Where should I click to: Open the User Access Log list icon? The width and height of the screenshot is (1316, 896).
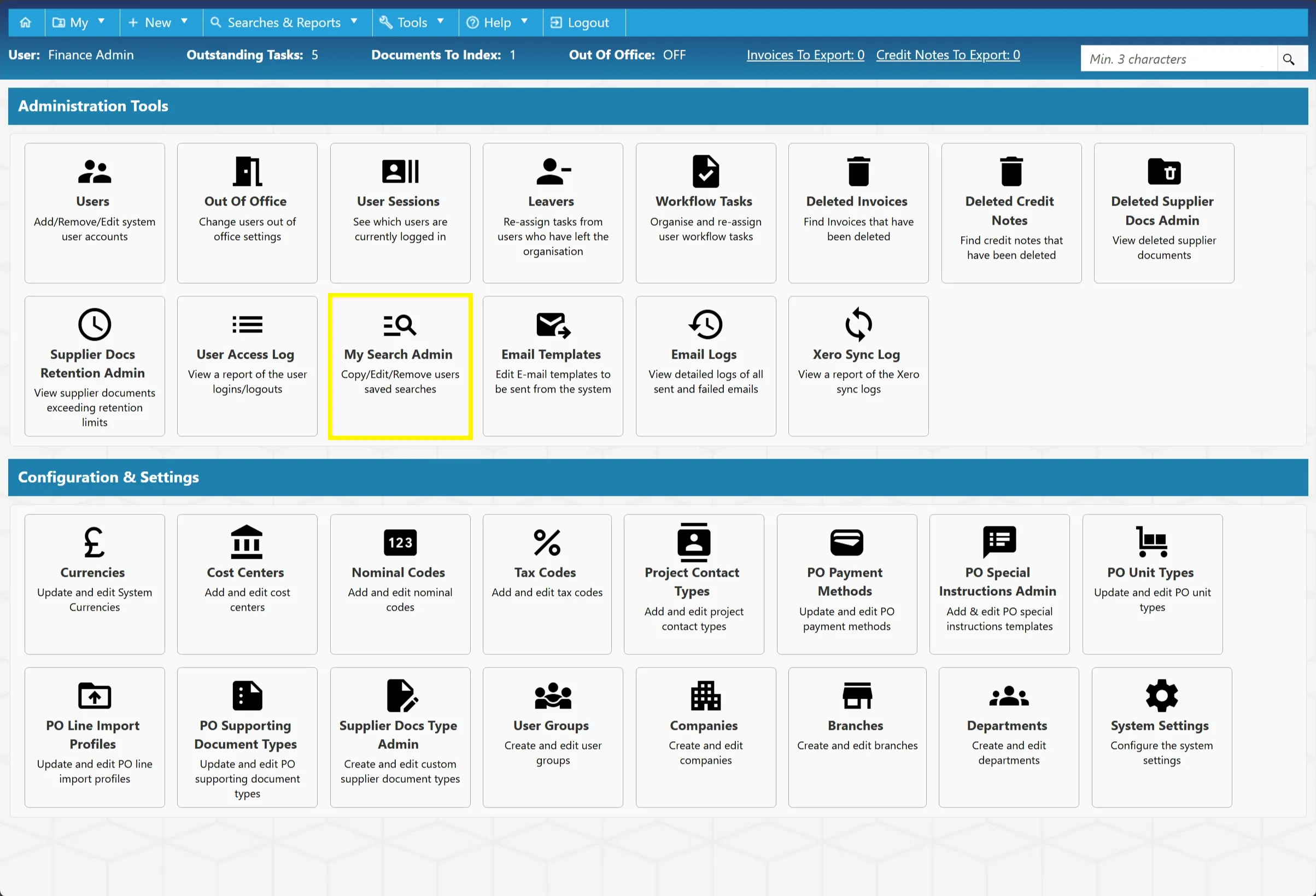coord(248,325)
